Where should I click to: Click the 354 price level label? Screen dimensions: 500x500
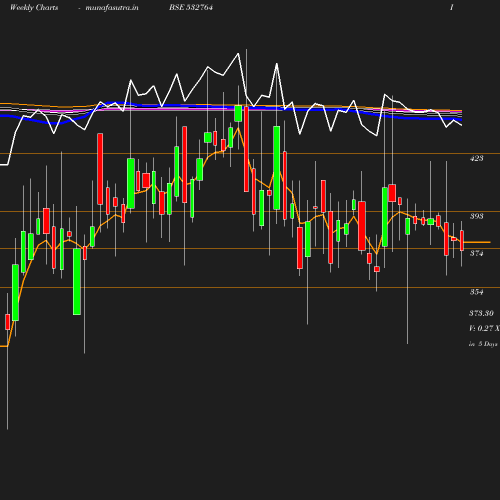point(477,292)
